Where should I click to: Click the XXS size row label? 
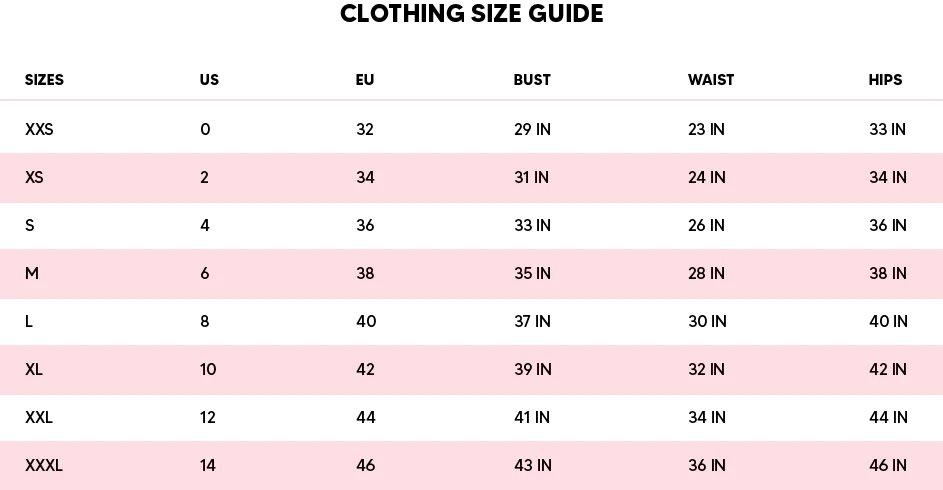click(x=39, y=129)
